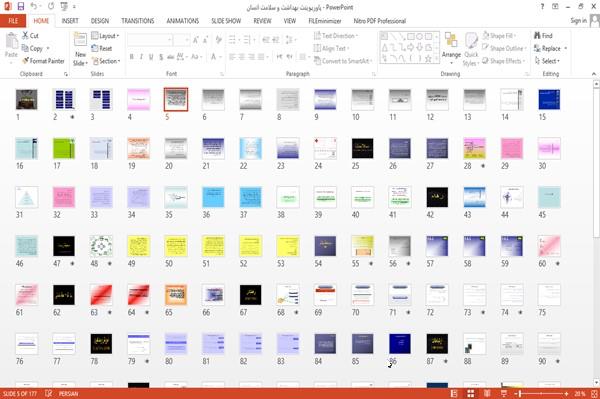Click Convert to SmartArt button

(343, 61)
